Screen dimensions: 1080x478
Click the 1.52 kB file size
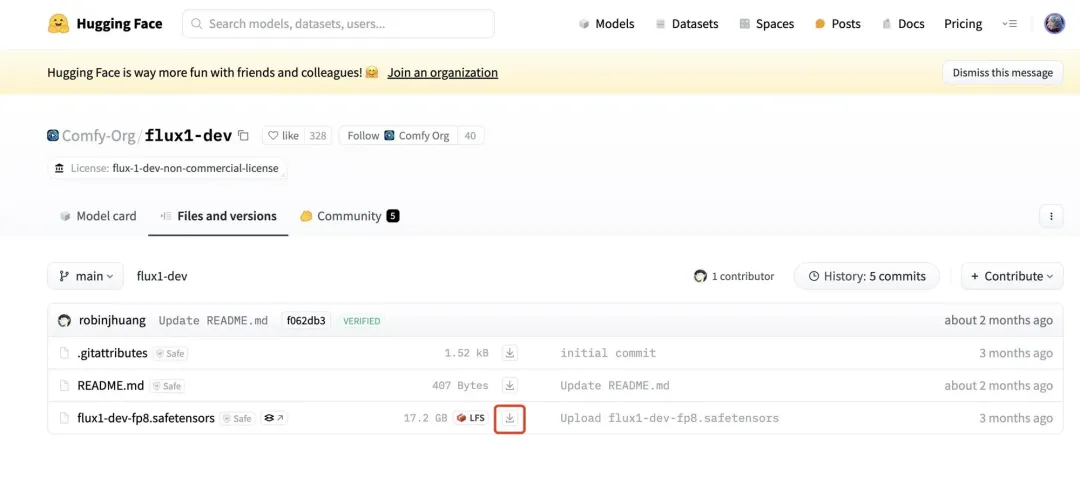(x=466, y=353)
